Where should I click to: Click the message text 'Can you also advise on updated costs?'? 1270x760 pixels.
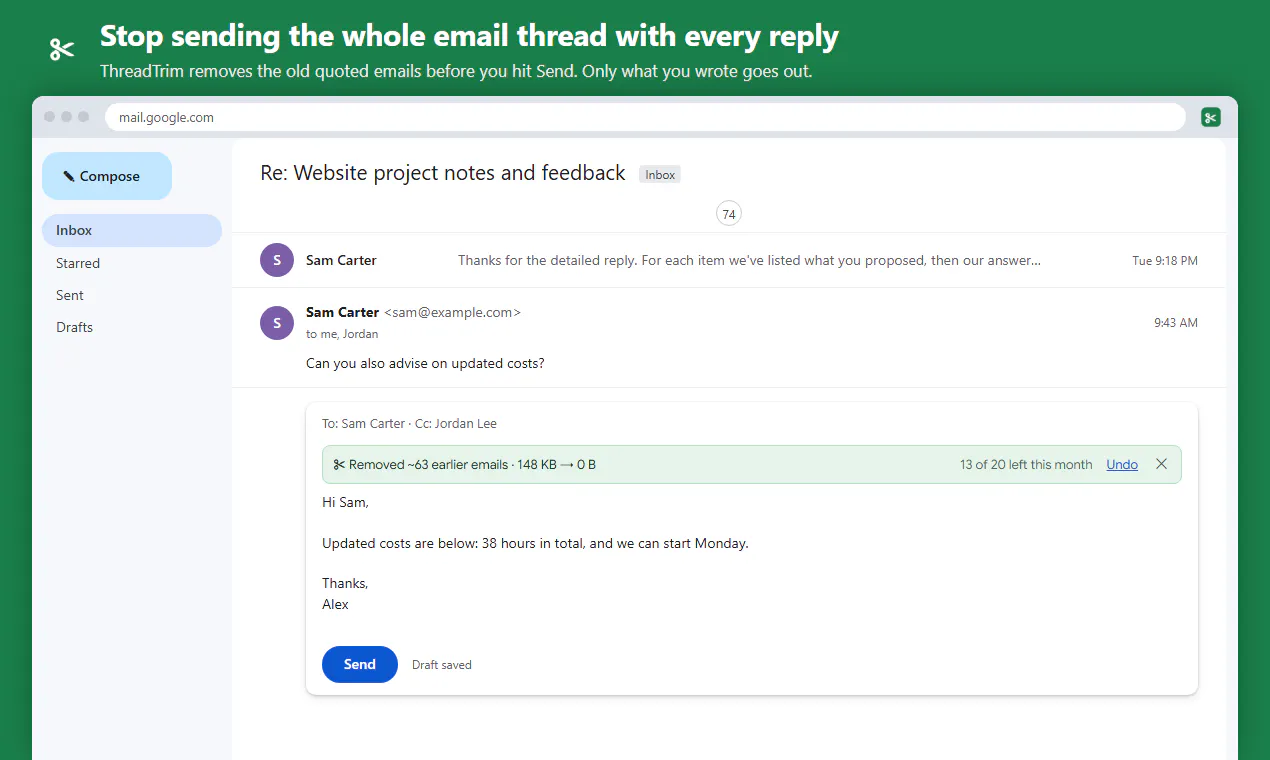425,363
